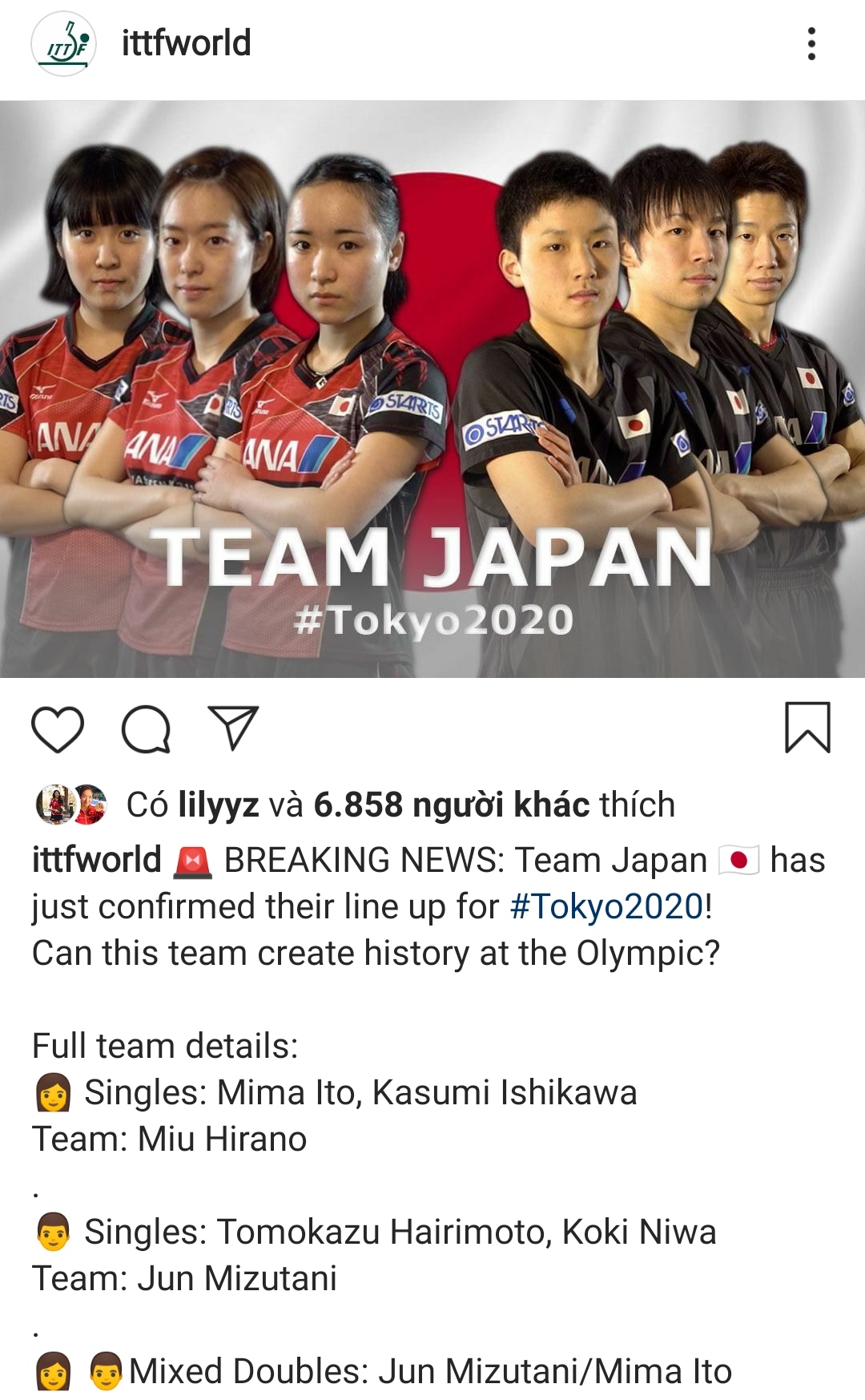Share post via paper plane icon
Viewport: 865px width, 1400px height.
233,728
